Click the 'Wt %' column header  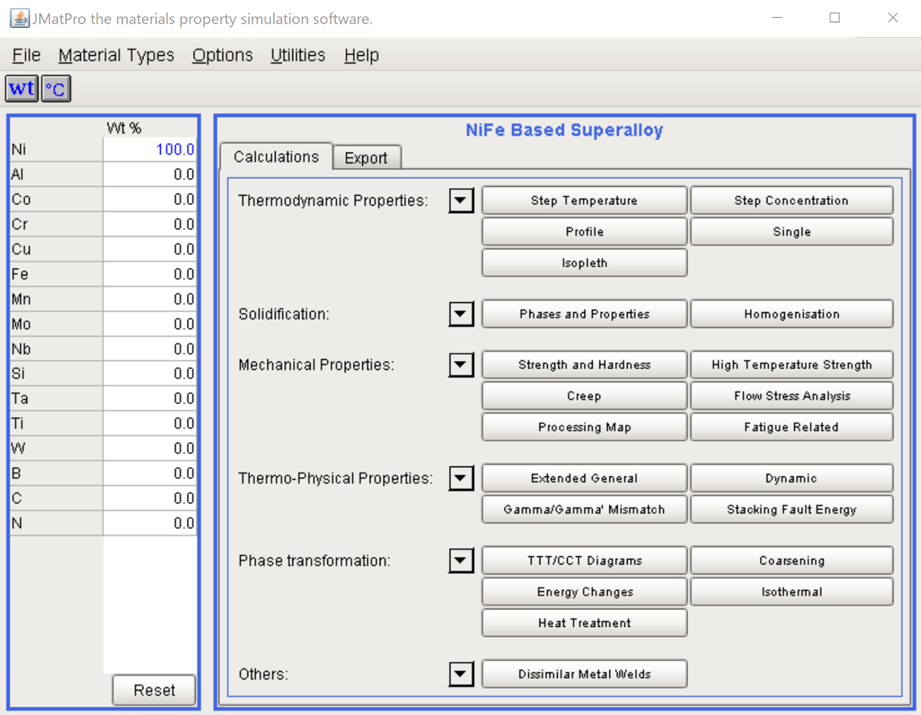click(x=124, y=128)
